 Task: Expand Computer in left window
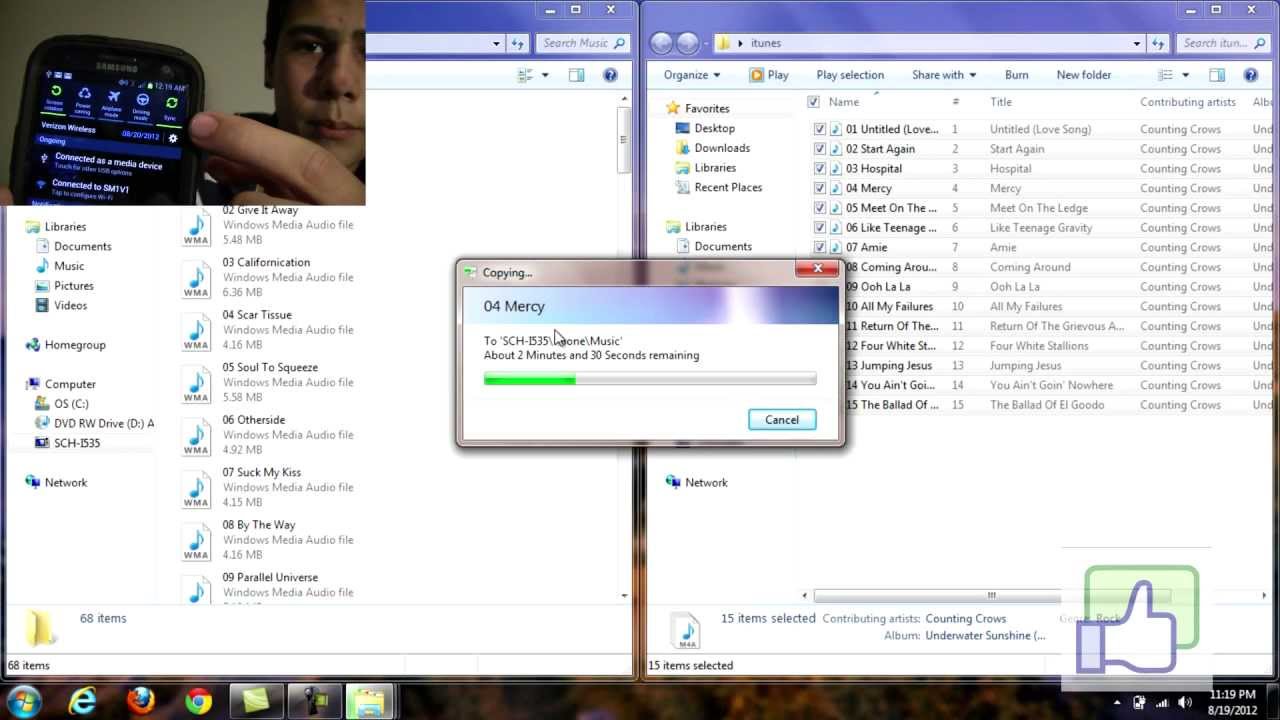click(70, 384)
